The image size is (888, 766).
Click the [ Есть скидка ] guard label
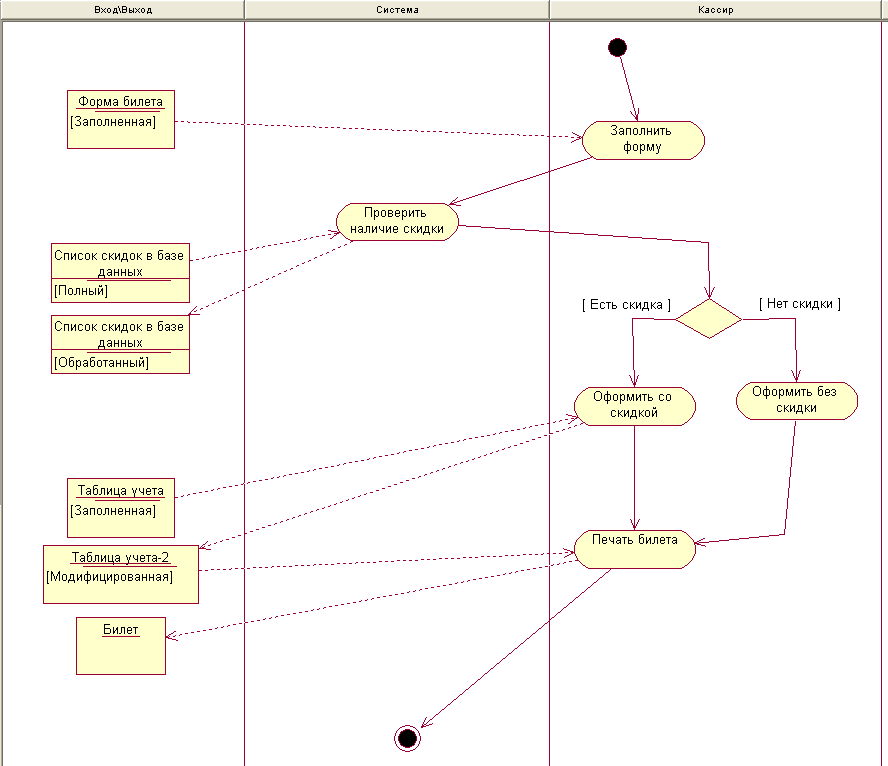click(x=626, y=305)
